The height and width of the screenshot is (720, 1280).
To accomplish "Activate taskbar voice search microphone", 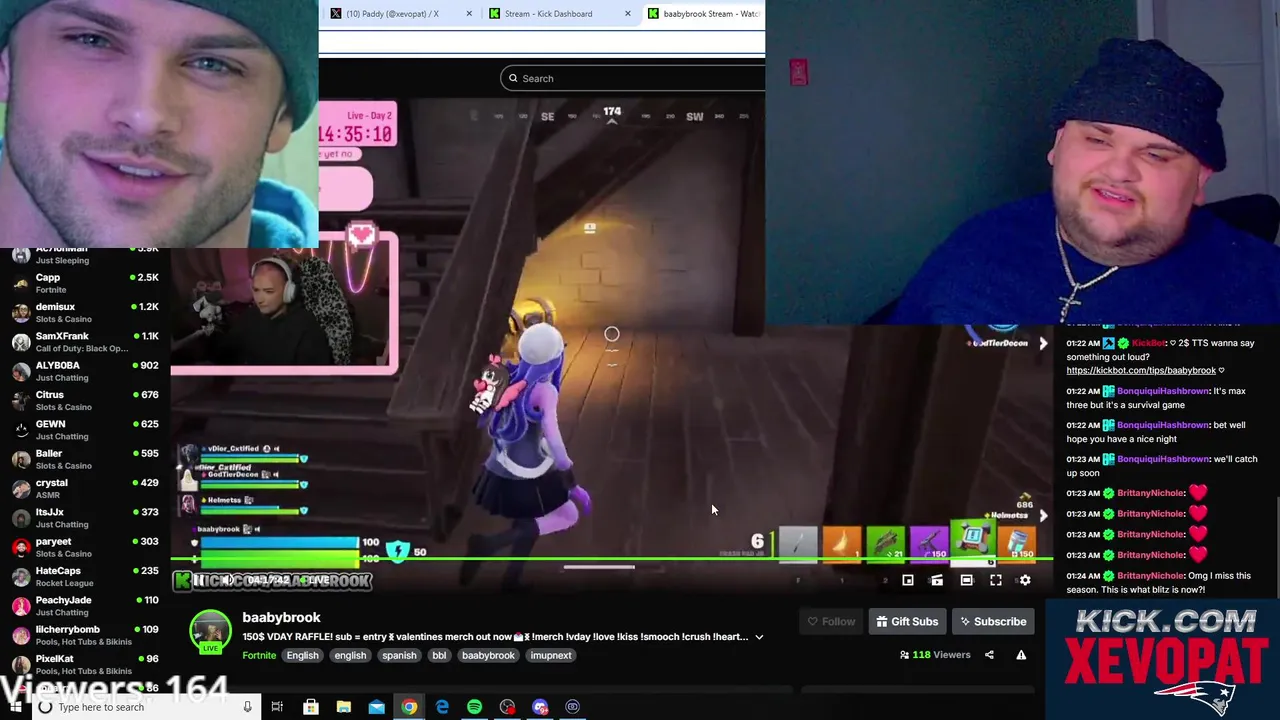I will tap(247, 707).
